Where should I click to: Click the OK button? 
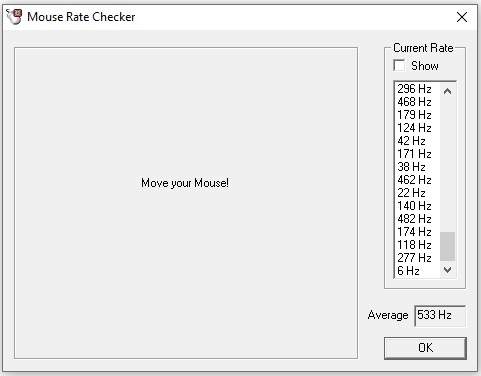pyautogui.click(x=425, y=348)
